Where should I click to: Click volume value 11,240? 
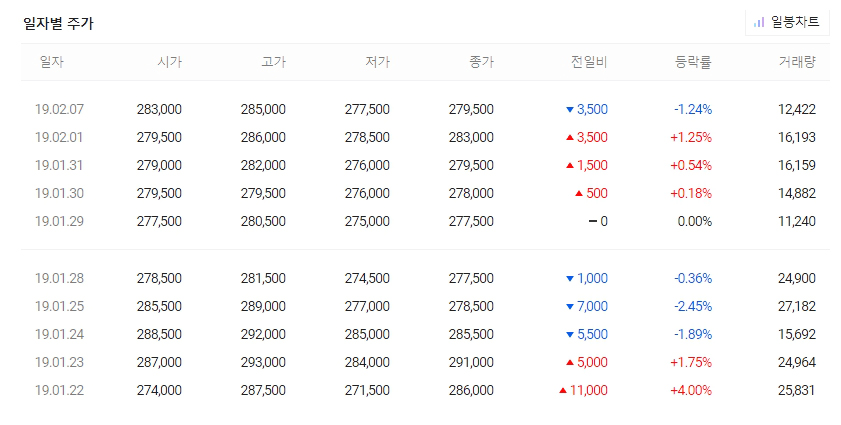click(x=797, y=221)
